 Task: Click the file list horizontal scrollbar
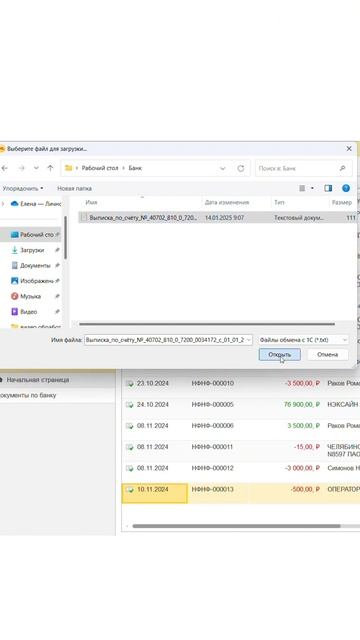pos(207,324)
